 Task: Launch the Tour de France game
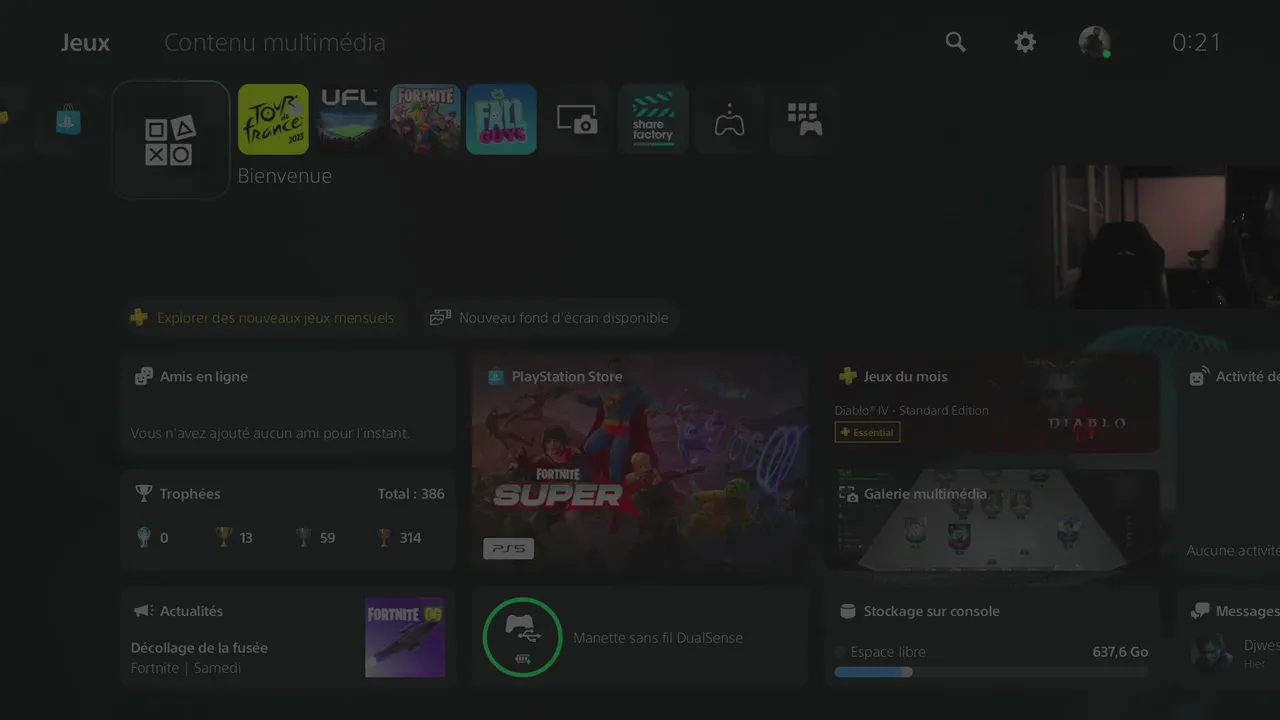tap(273, 119)
